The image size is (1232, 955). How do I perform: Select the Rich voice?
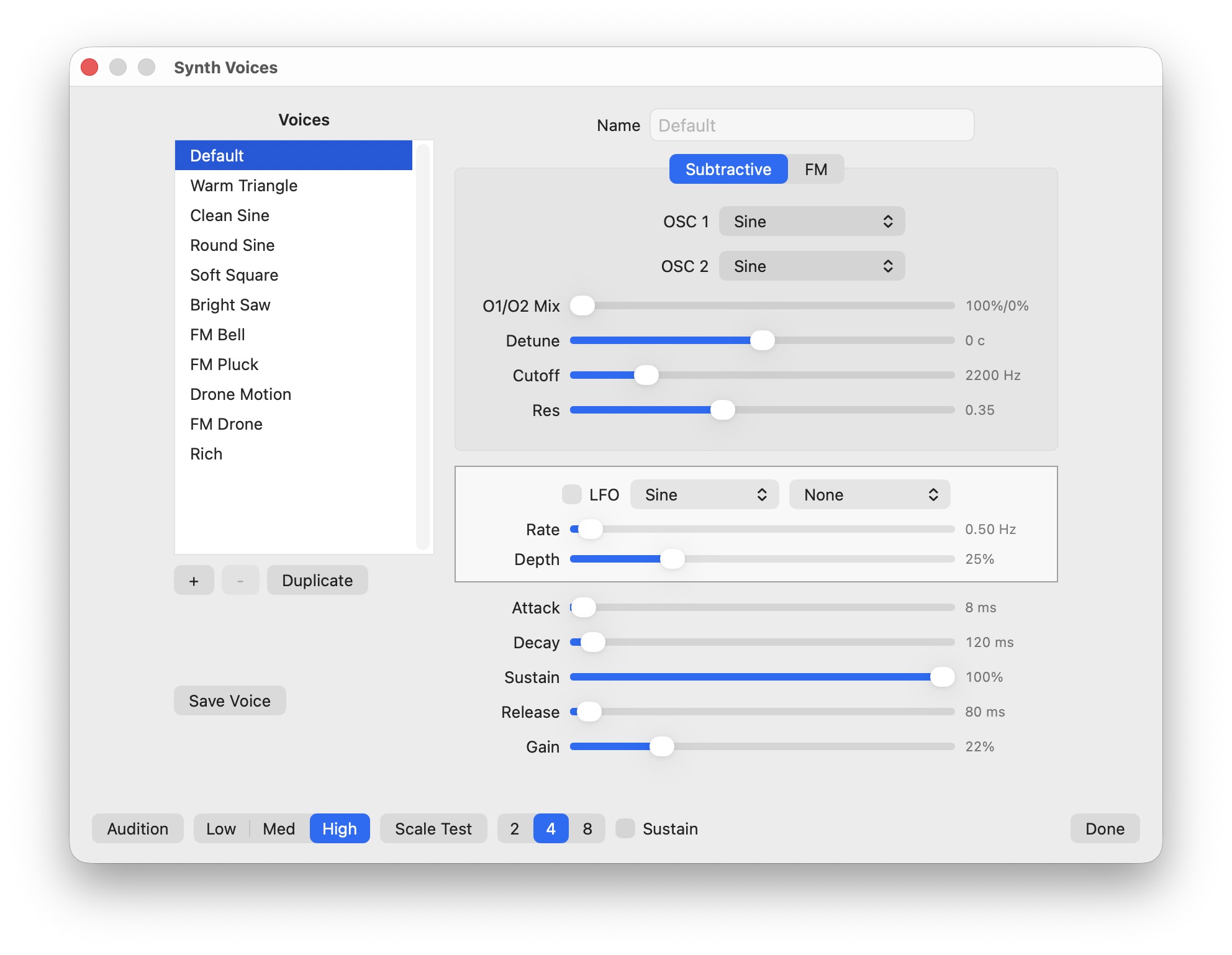click(x=294, y=453)
